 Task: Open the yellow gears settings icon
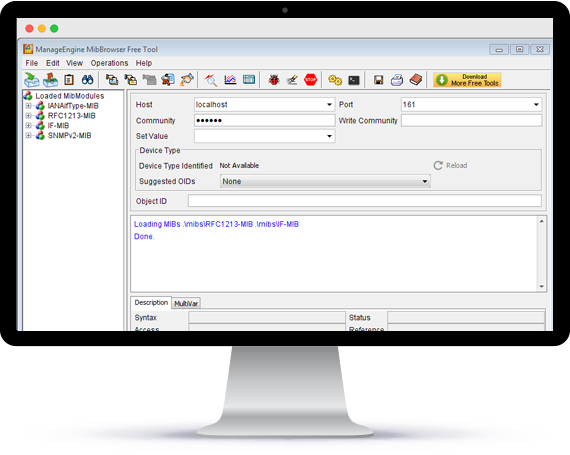point(335,80)
